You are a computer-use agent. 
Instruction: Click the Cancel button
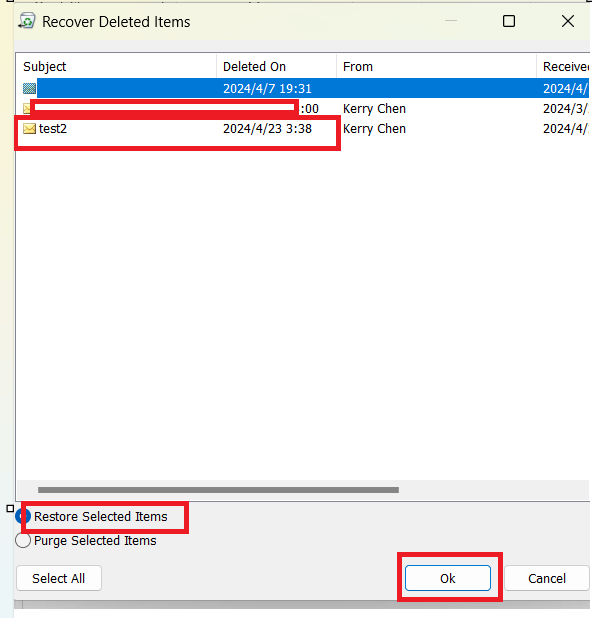click(547, 578)
